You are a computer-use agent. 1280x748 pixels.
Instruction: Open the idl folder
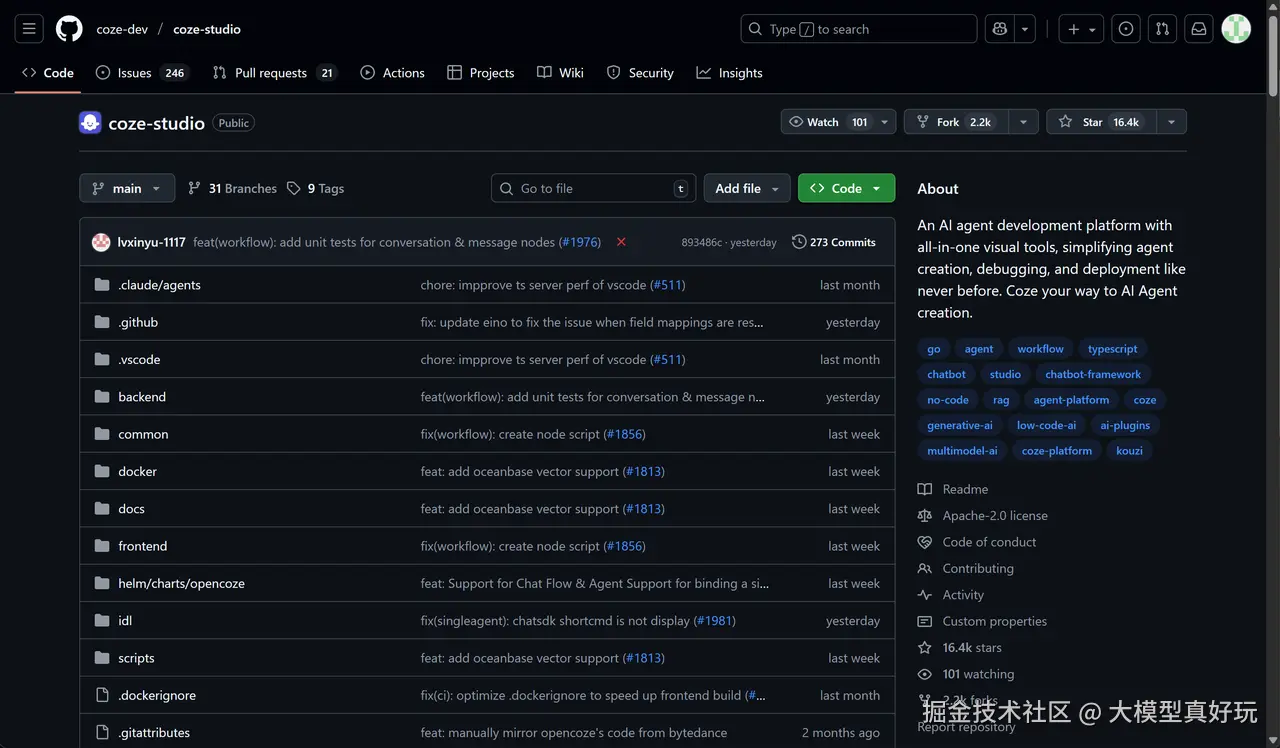(125, 621)
